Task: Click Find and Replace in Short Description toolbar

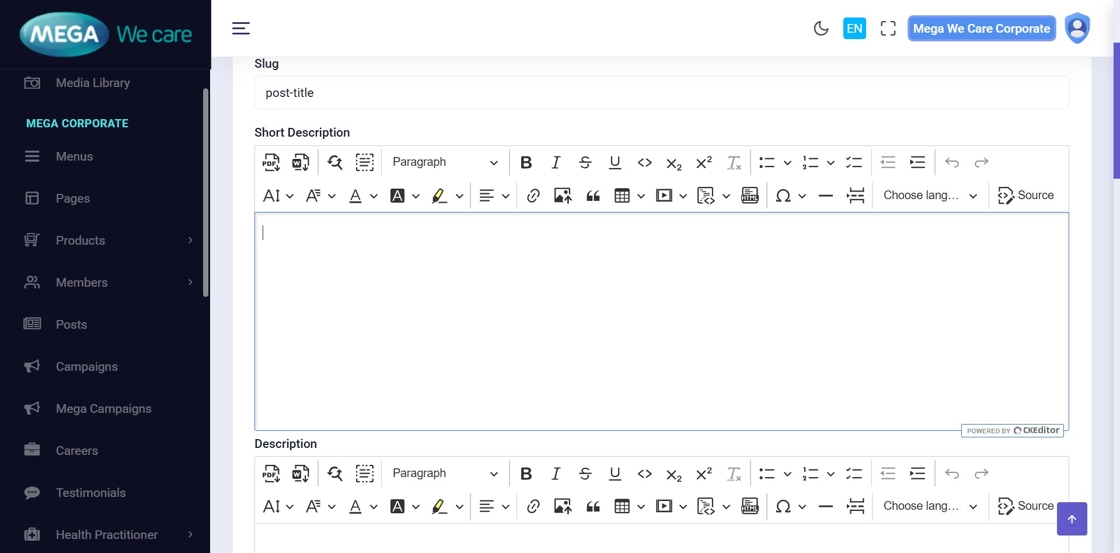Action: coord(335,162)
